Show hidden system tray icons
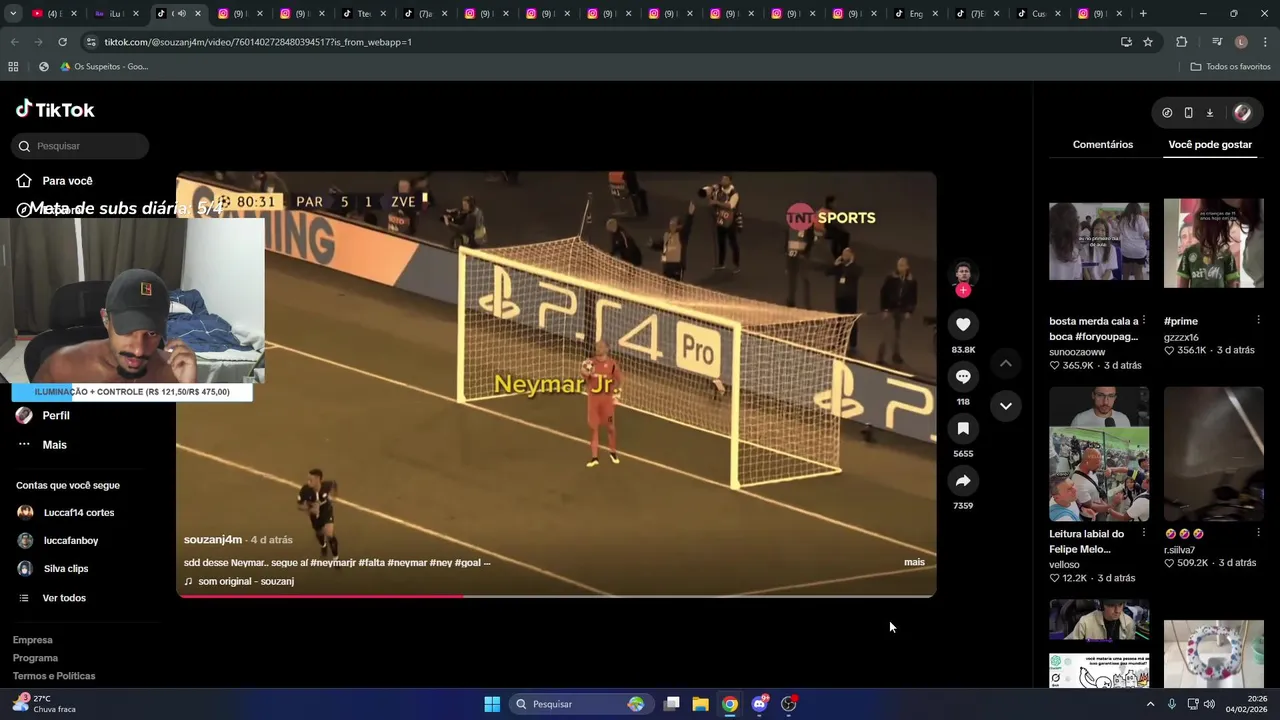This screenshot has height=720, width=1280. click(x=1150, y=704)
